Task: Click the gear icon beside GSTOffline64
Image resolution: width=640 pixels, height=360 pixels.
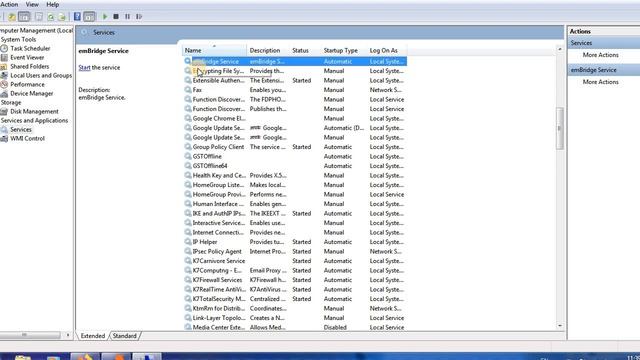Action: point(188,166)
